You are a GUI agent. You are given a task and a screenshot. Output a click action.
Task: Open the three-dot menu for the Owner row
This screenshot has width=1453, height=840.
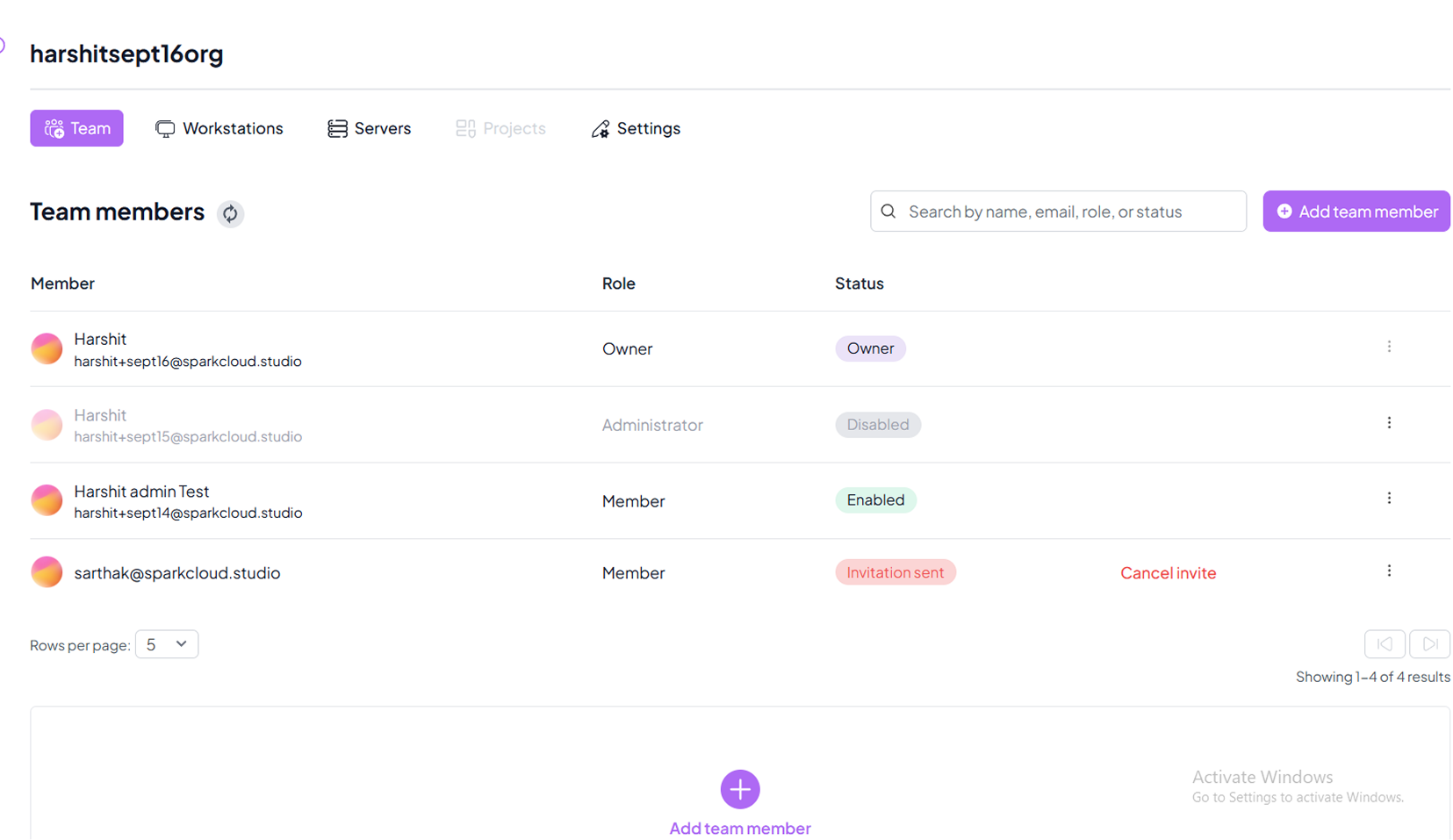pyautogui.click(x=1388, y=348)
